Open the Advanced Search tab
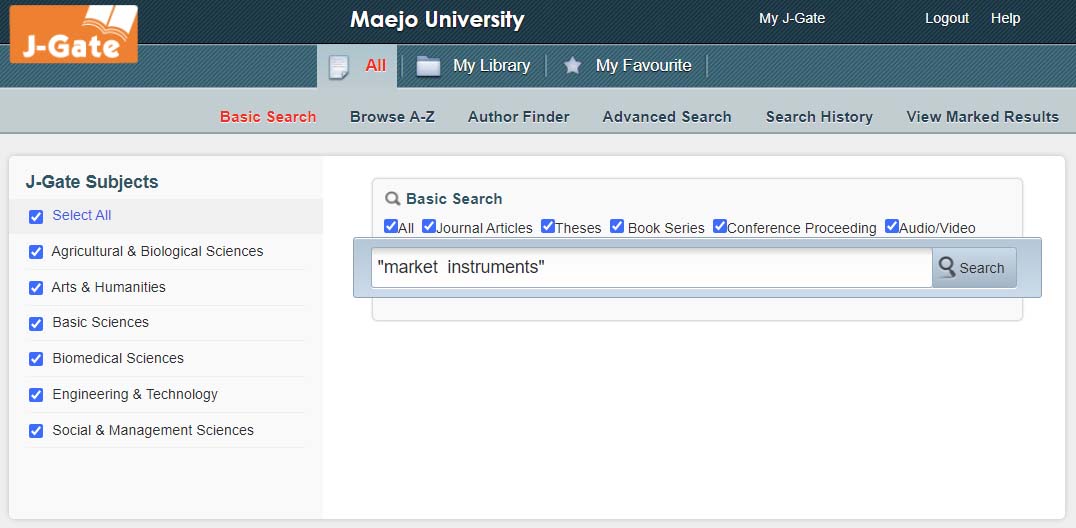 click(667, 117)
